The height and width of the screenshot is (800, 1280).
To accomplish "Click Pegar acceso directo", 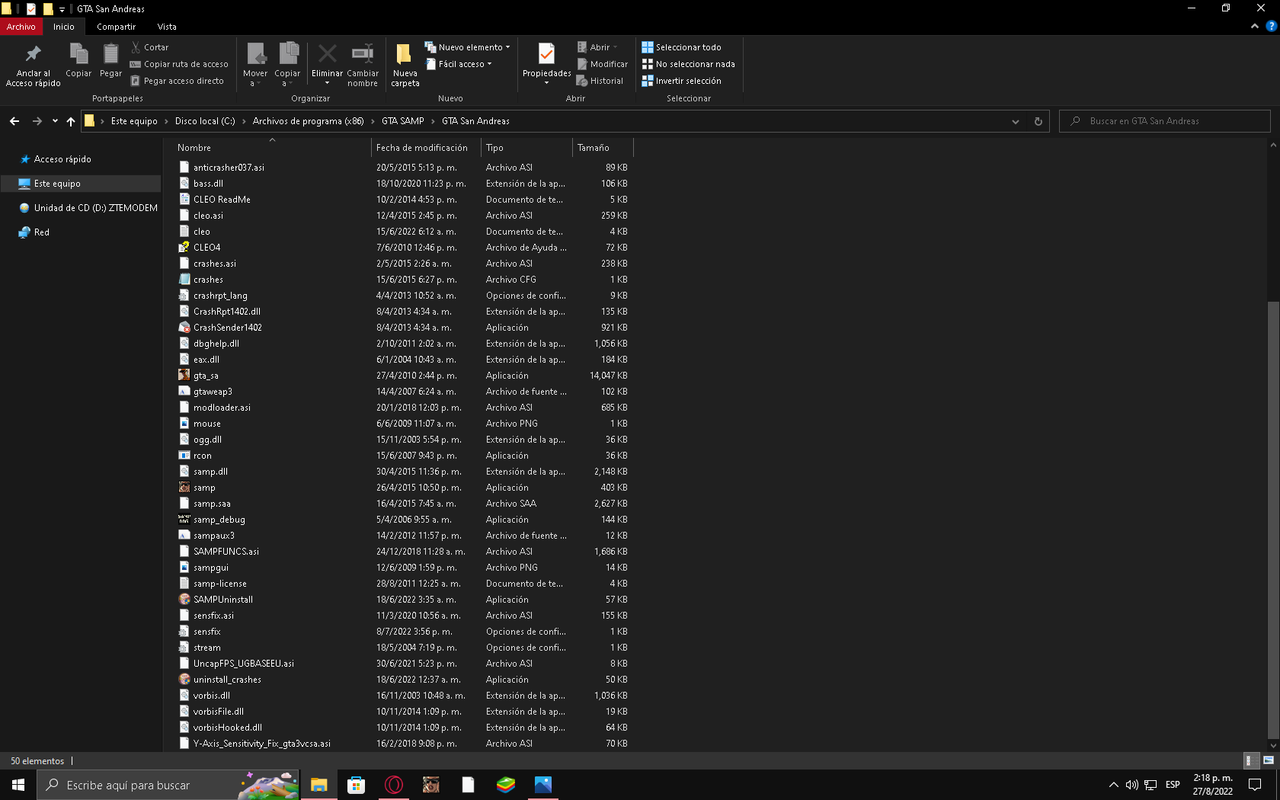I will [x=178, y=81].
